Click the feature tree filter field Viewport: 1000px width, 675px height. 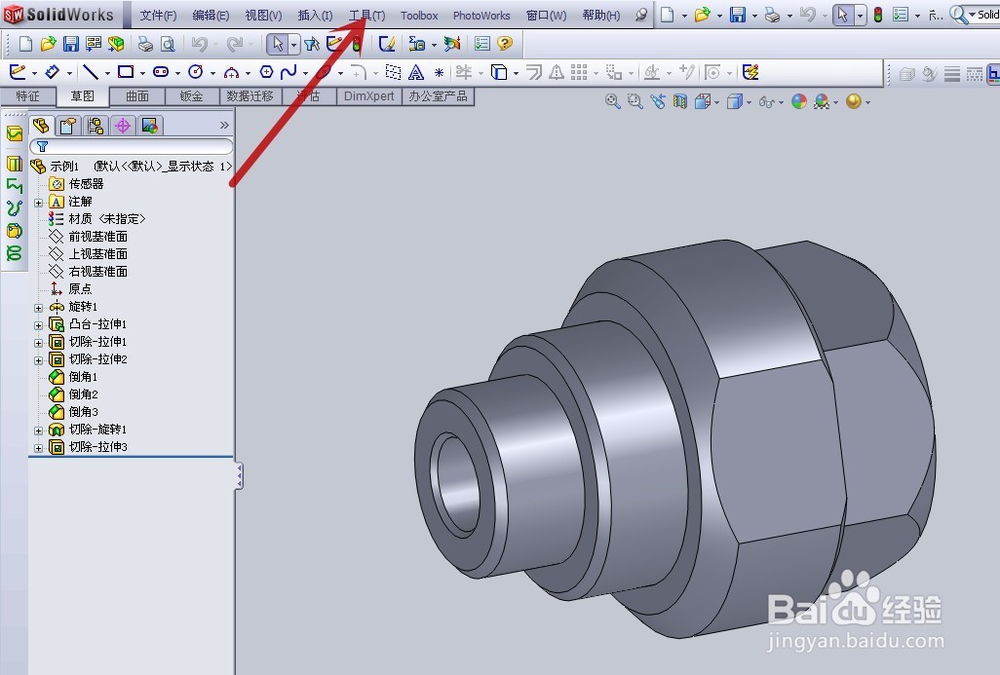[x=131, y=146]
